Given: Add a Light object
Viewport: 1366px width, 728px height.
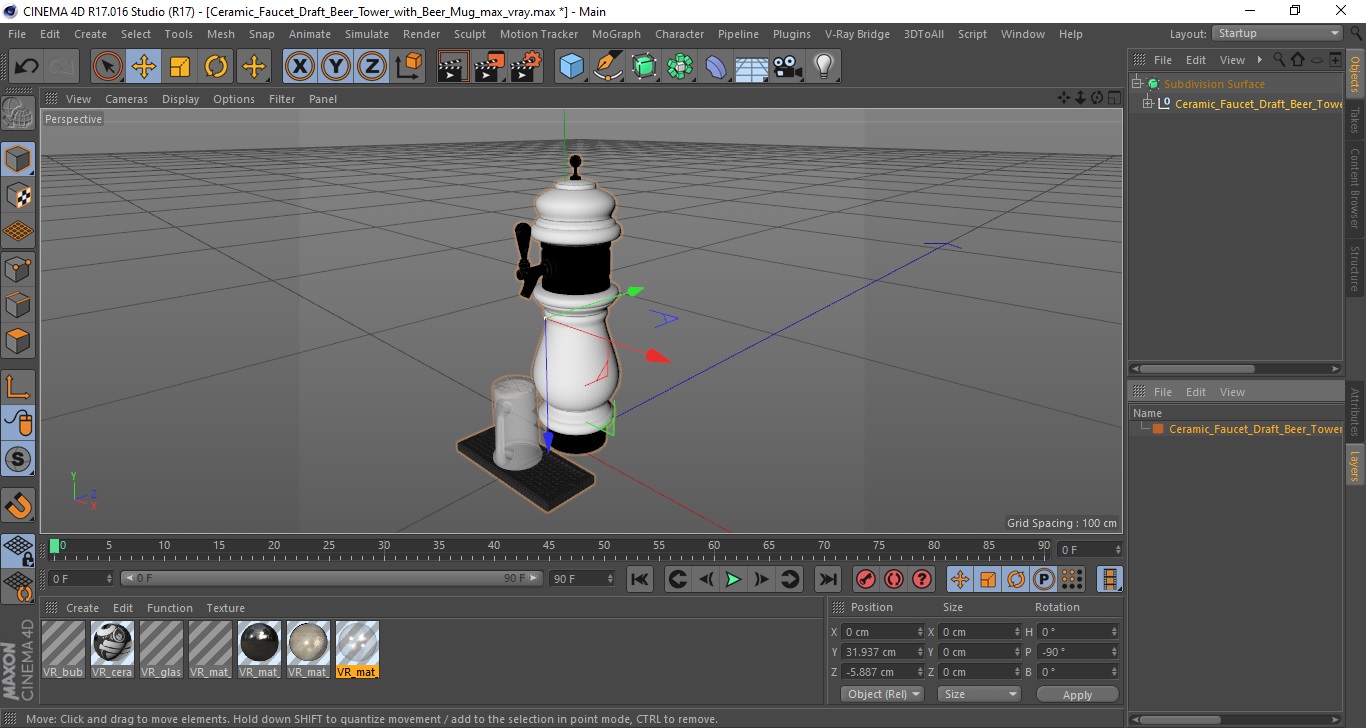Looking at the screenshot, I should coord(823,67).
